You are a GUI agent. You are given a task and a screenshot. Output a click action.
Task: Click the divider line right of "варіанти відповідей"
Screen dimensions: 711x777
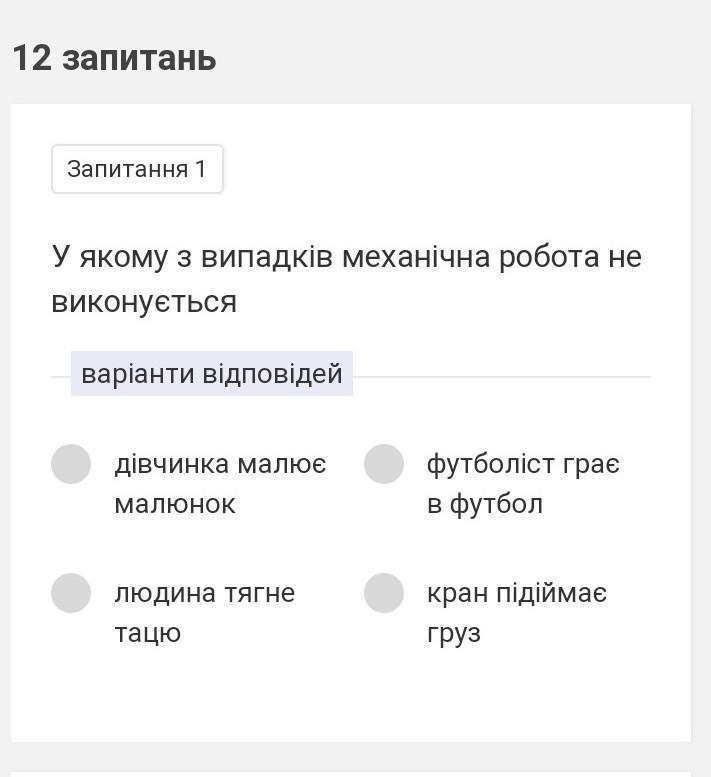click(x=500, y=377)
